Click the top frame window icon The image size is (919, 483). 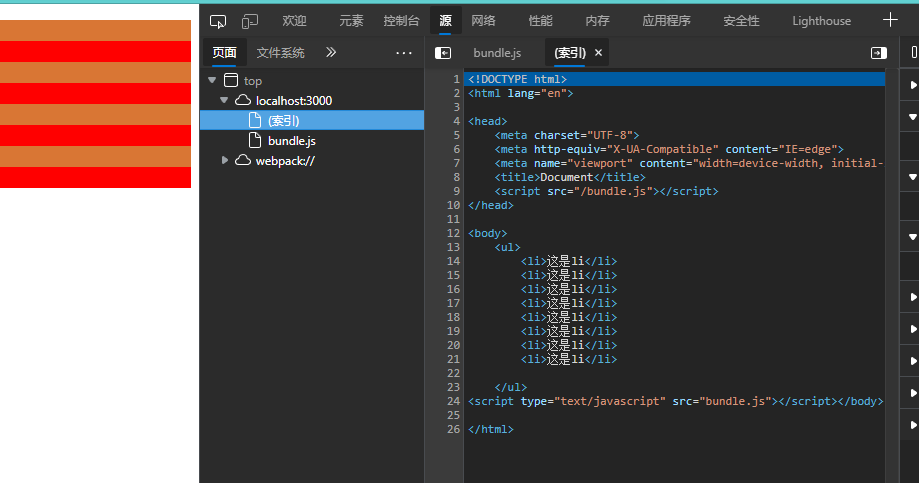231,80
